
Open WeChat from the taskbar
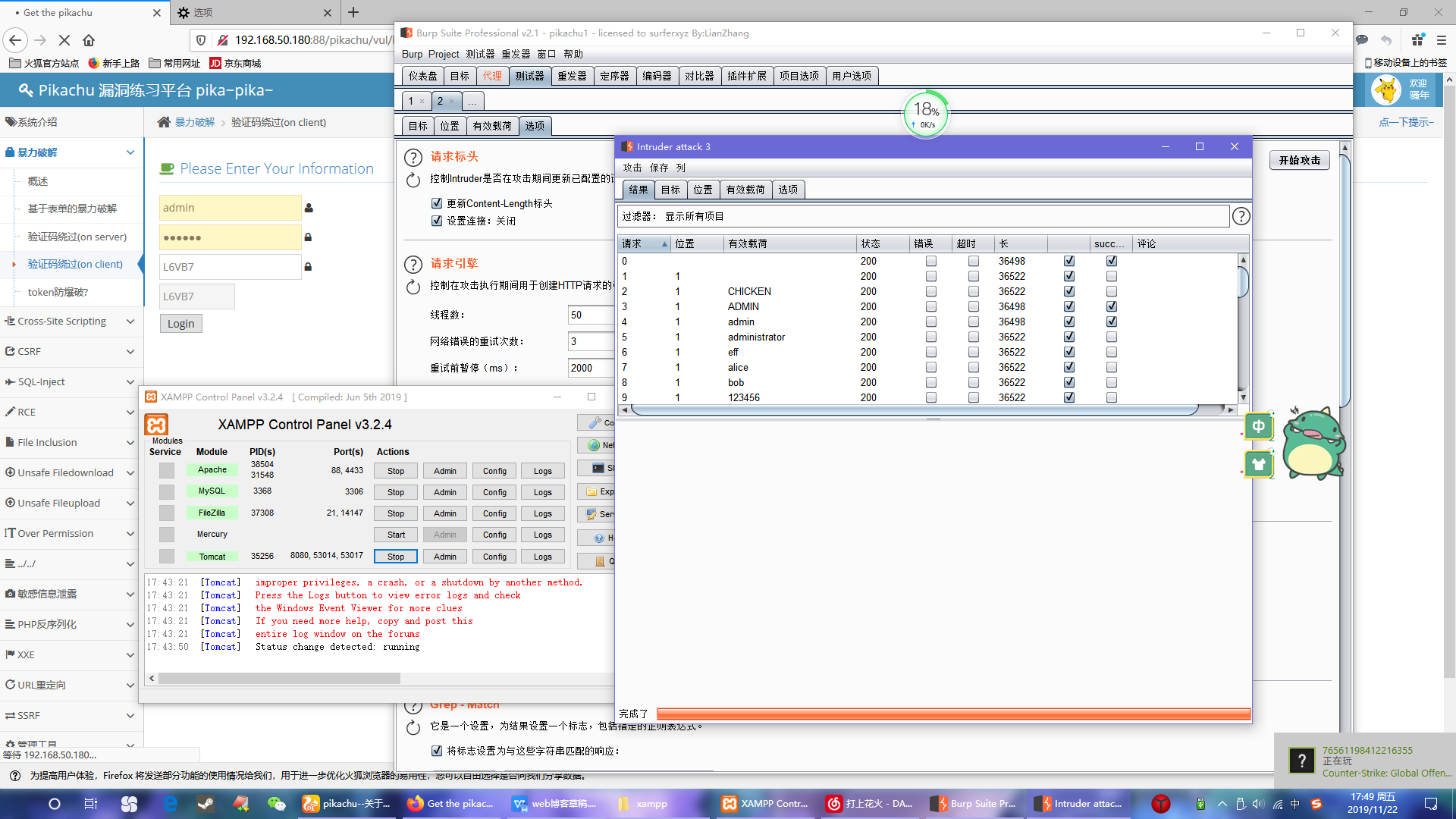pos(276,803)
